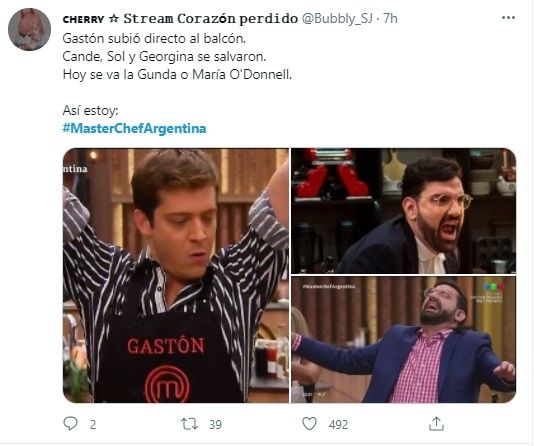
Task: Click the like count 492
Action: point(338,425)
